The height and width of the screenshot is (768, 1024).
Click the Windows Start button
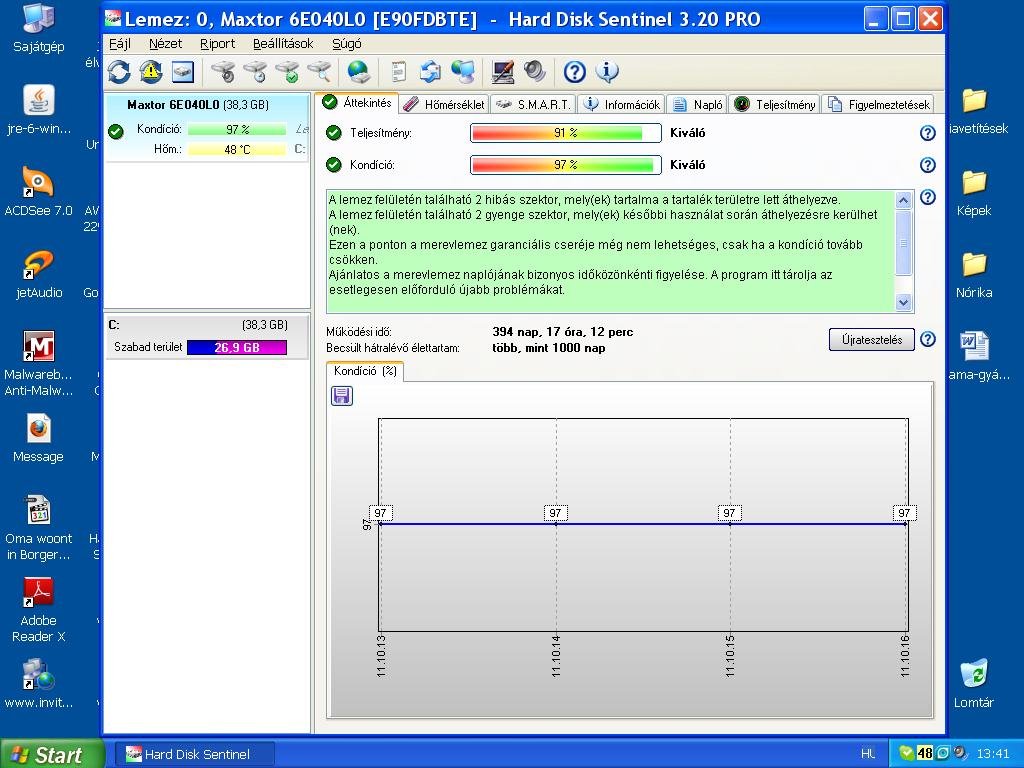click(51, 755)
